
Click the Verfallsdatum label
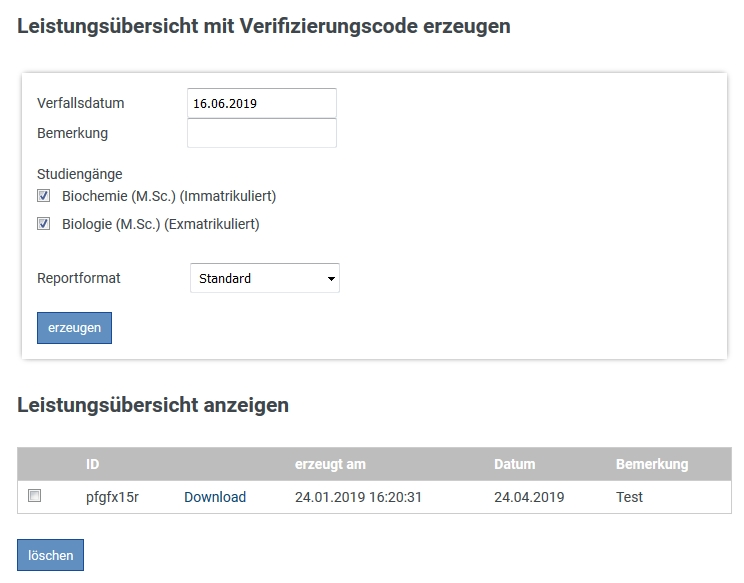81,103
